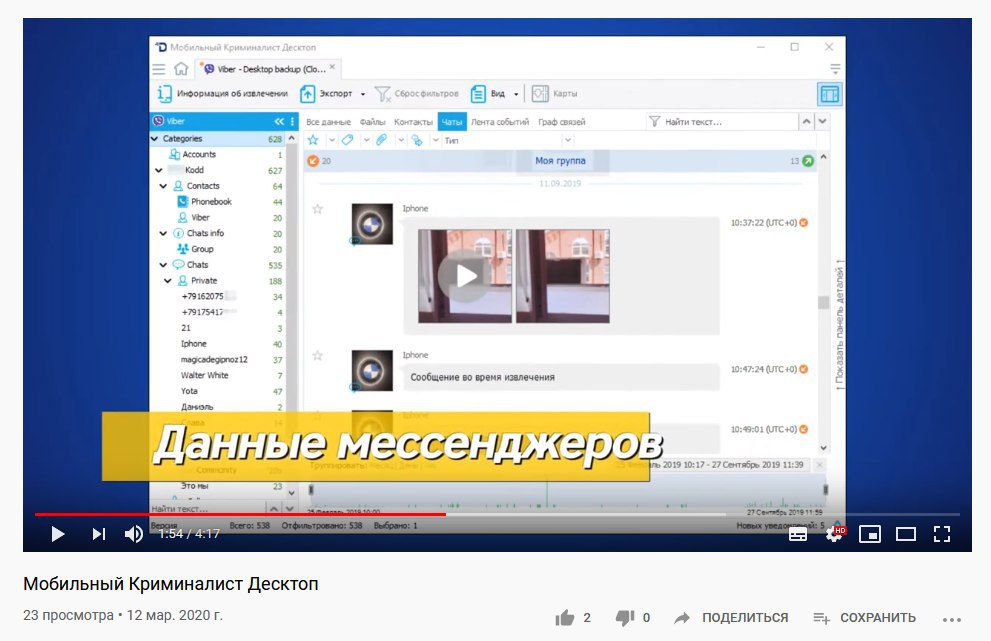Screen dimensions: 991x641
Task: Click the Найти текст search field
Action: pos(722,121)
